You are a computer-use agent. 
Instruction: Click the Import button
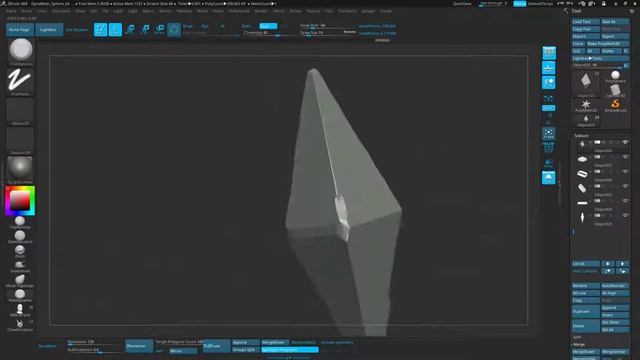point(586,36)
